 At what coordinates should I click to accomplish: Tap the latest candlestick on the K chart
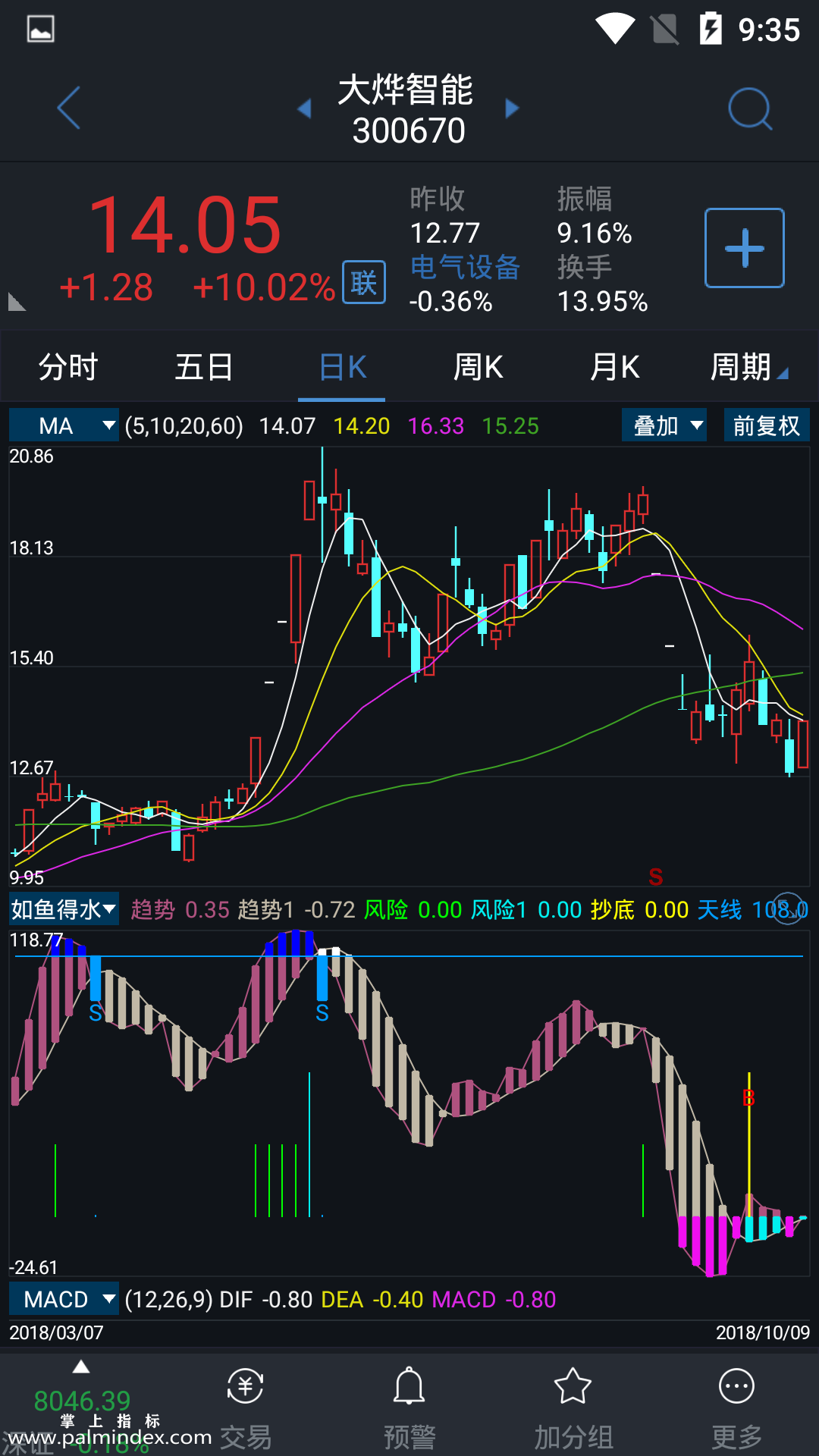(x=803, y=744)
